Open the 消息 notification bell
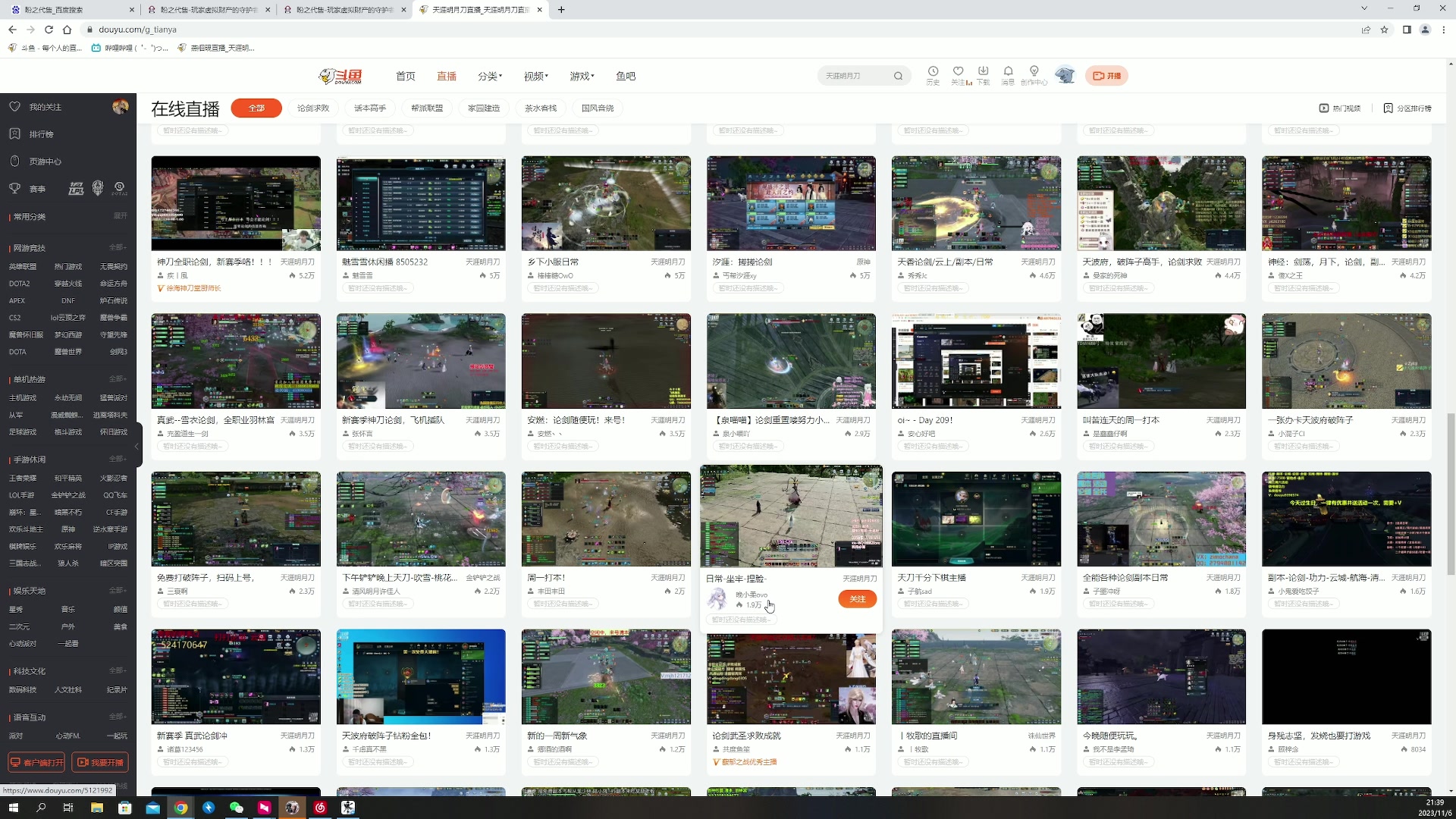This screenshot has width=1456, height=819. point(1008,71)
